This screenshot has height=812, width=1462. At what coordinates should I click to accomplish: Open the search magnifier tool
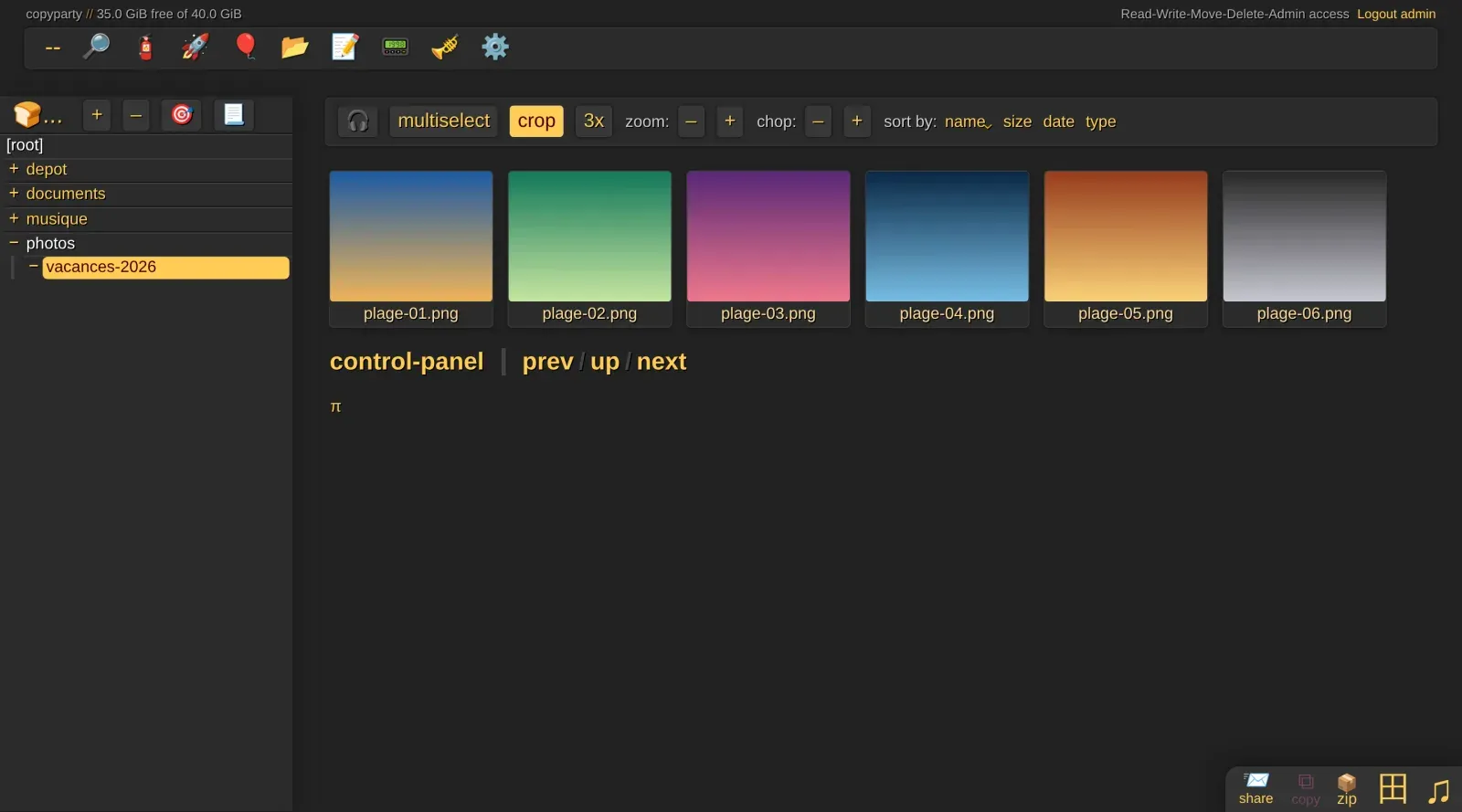click(x=96, y=47)
